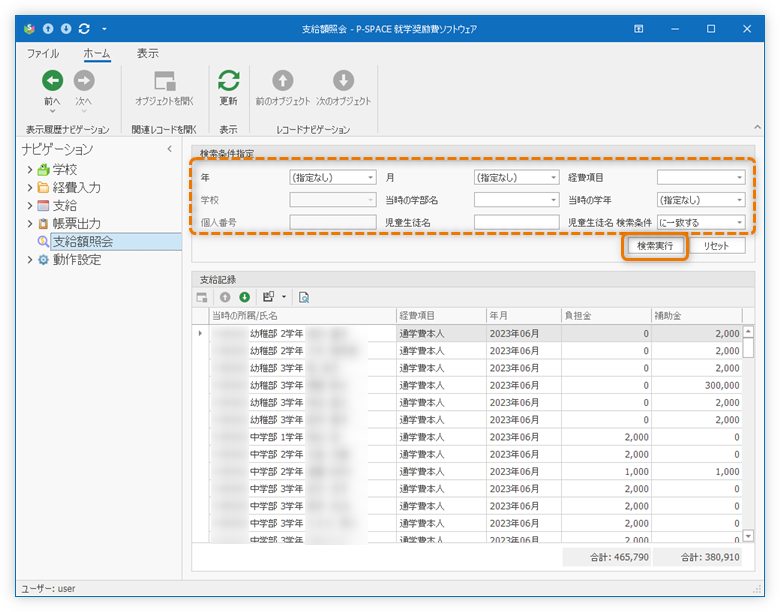Click the row indicator arrow of first record
Screen dimensions: 780x612
coord(200,333)
